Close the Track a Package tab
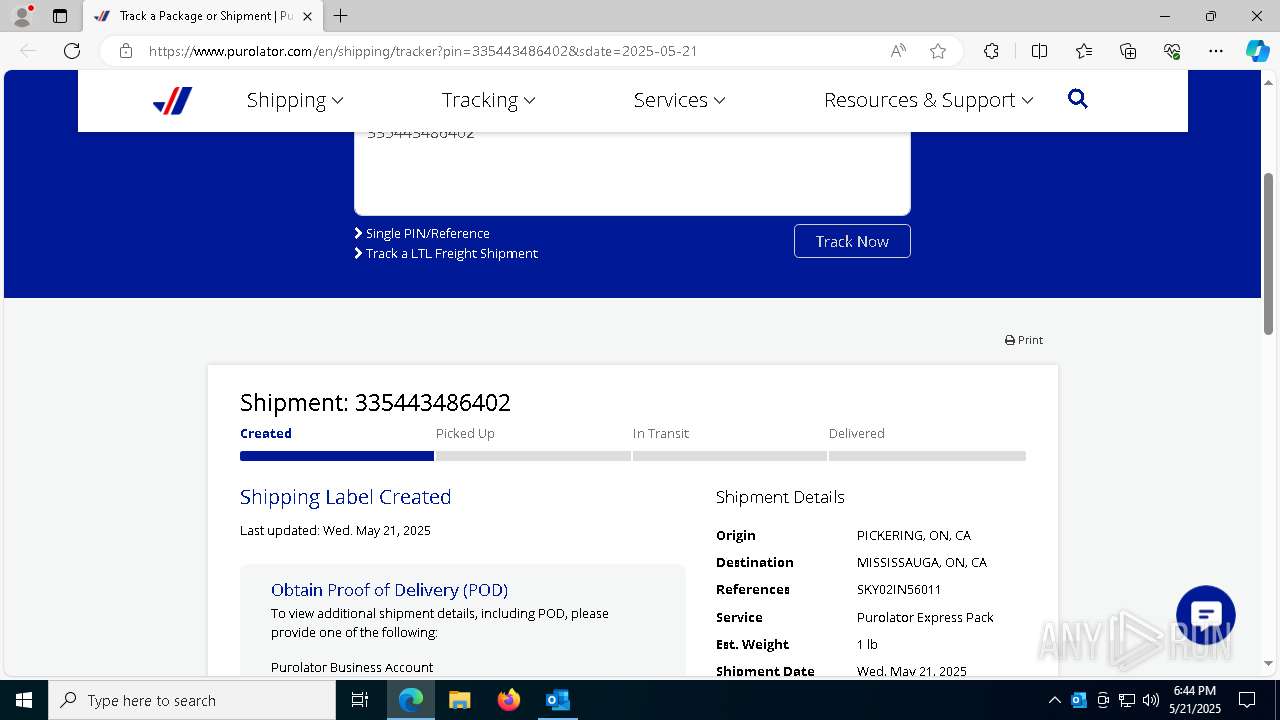 coord(307,16)
